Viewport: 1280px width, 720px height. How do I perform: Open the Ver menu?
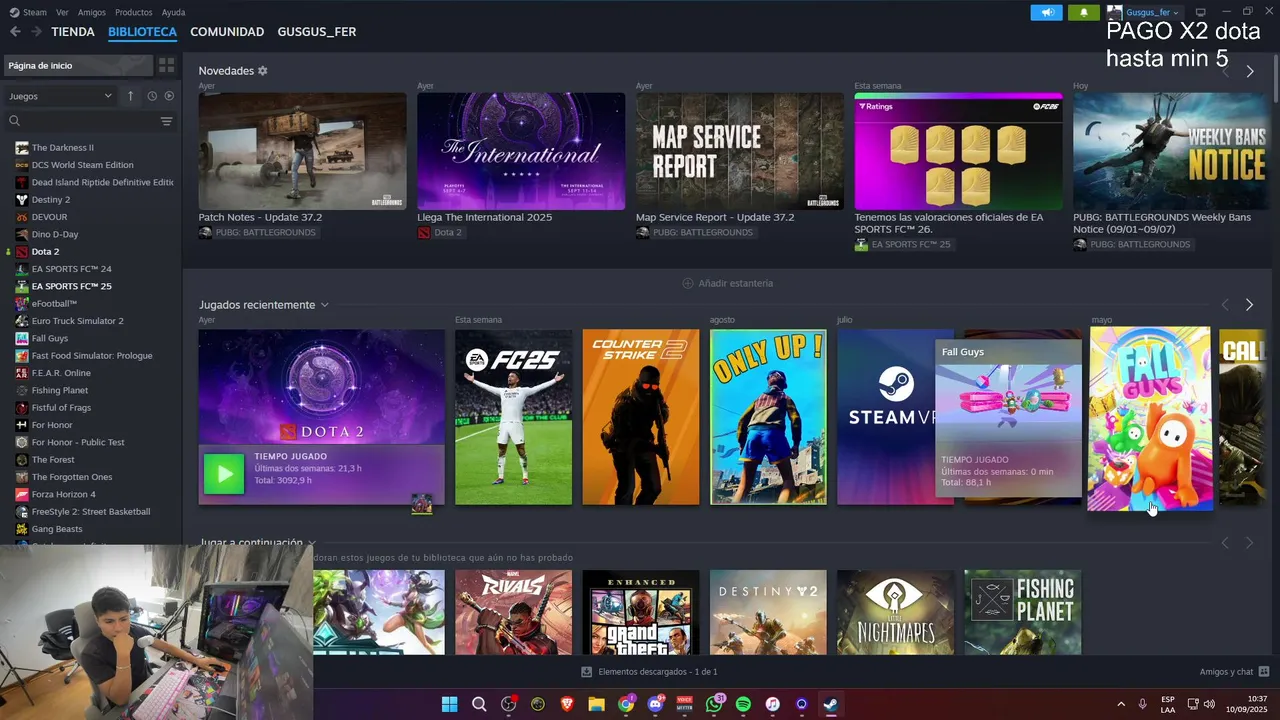coord(62,12)
